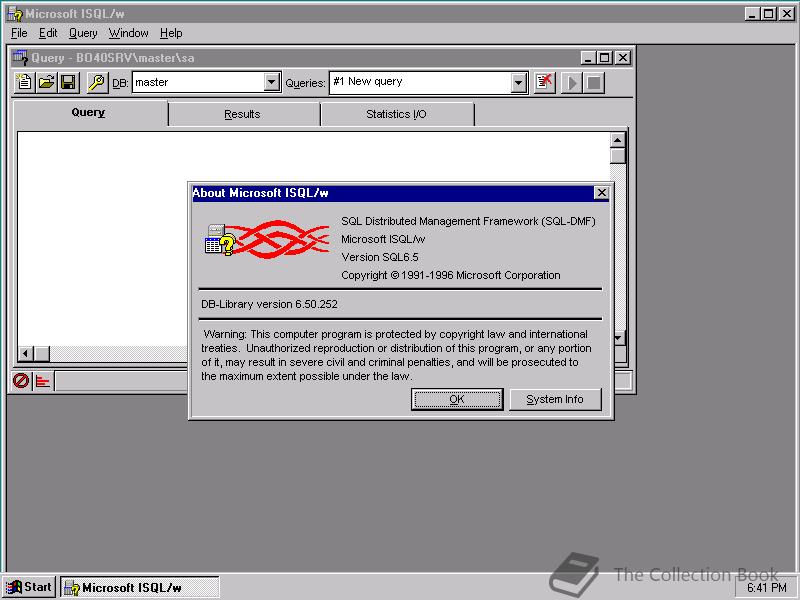Click the "Version SQL6.5" text
The height and width of the screenshot is (600, 800).
pos(380,257)
